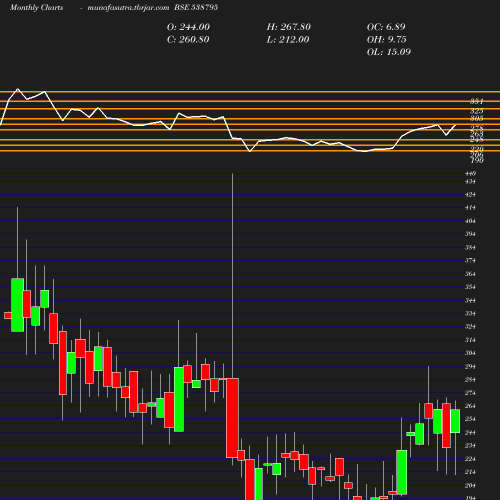Click the '449' price axis label

(470, 173)
